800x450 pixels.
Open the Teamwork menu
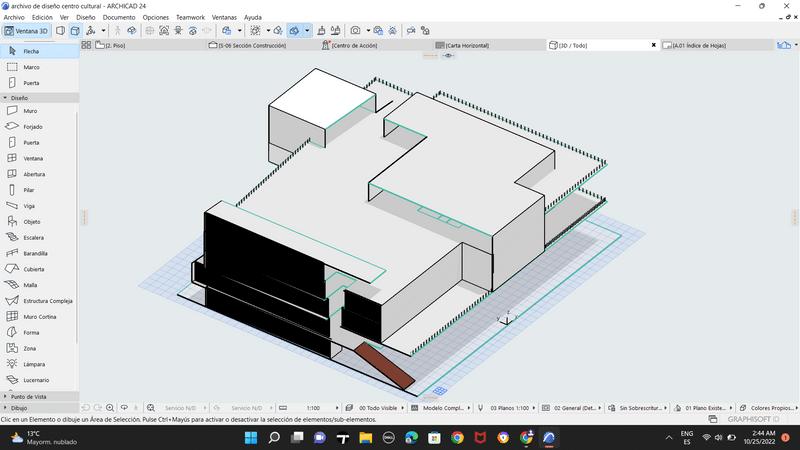(190, 17)
